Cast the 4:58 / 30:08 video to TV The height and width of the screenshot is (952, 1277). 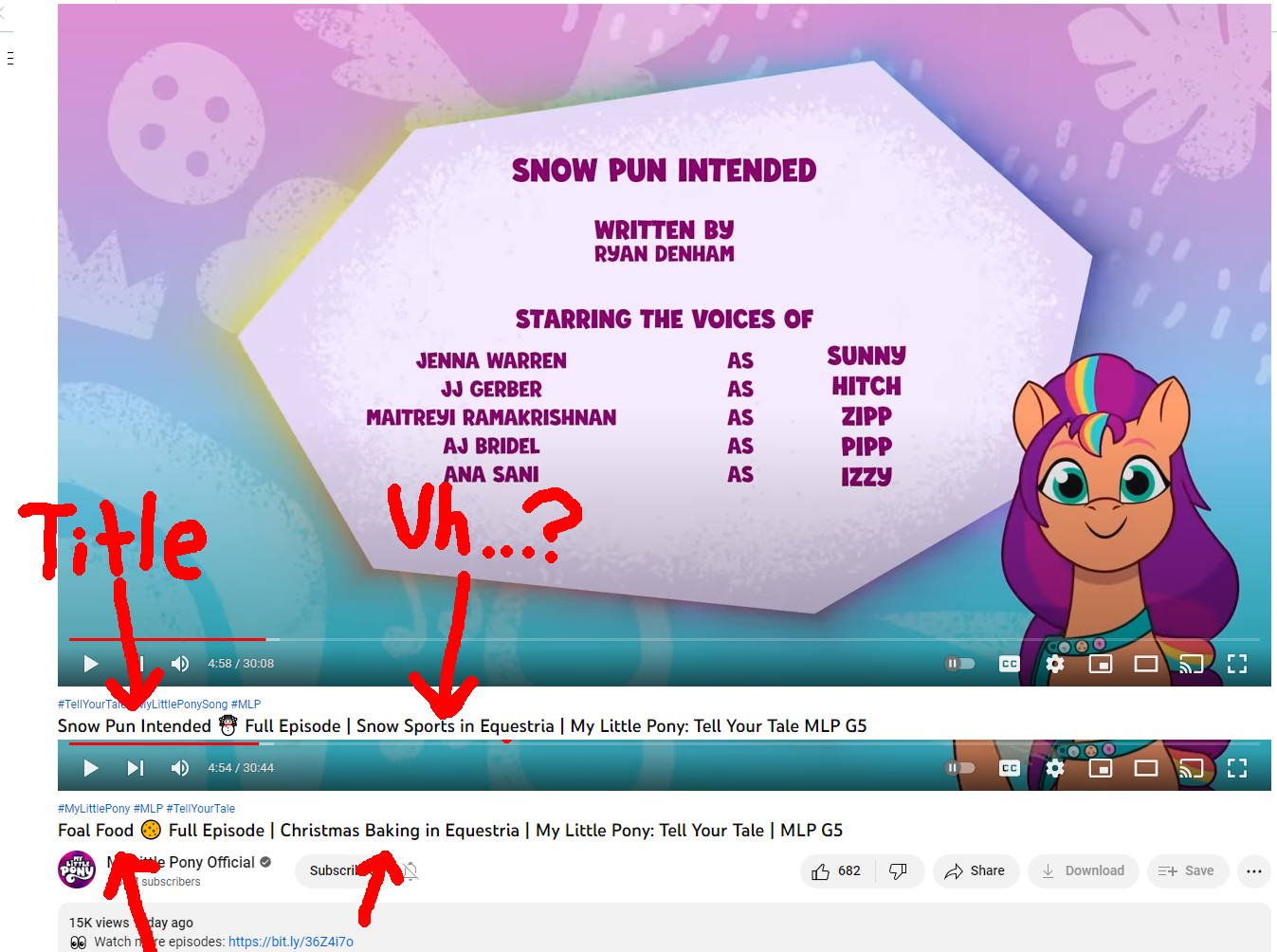point(1192,664)
